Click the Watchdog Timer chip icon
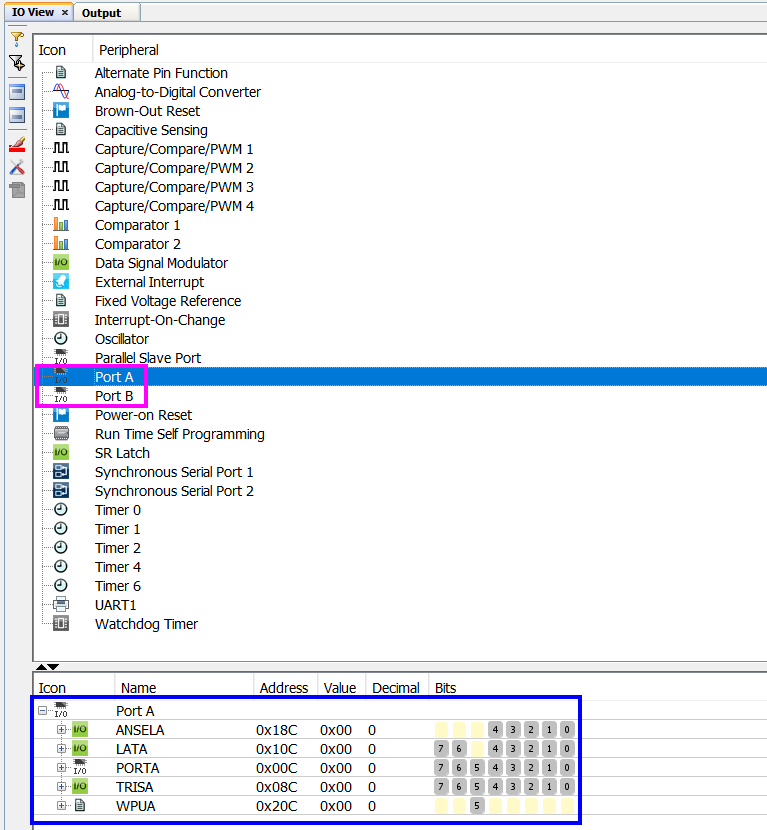This screenshot has width=767, height=830. [x=61, y=624]
